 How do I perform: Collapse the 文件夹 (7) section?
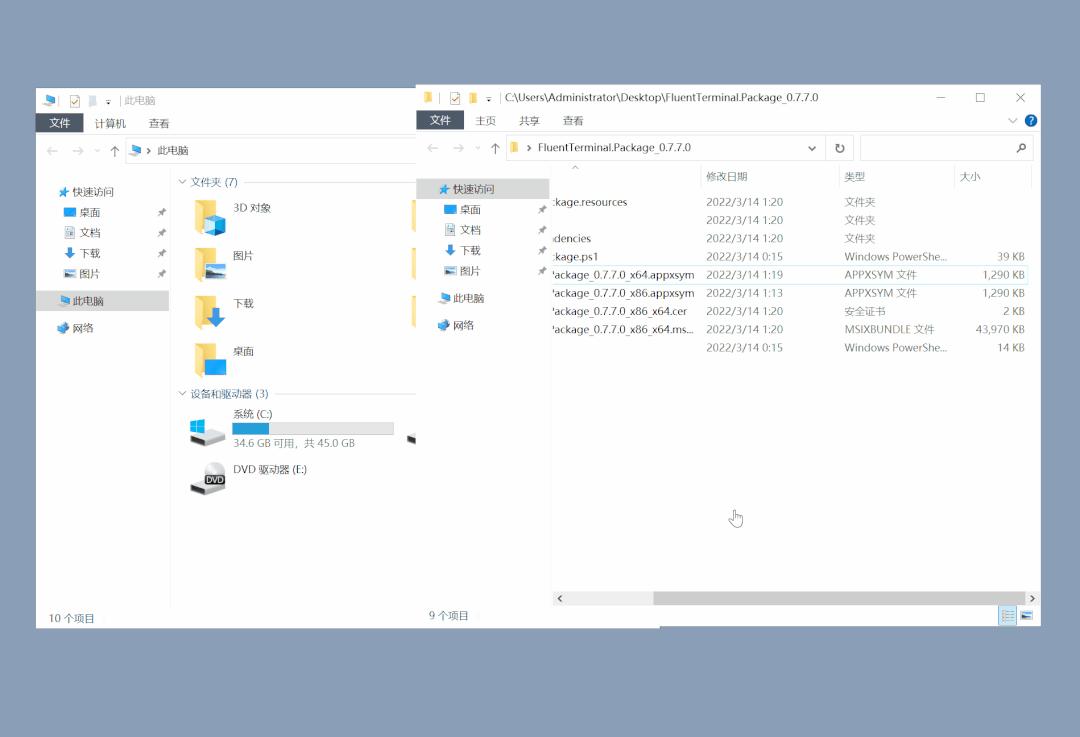[181, 183]
